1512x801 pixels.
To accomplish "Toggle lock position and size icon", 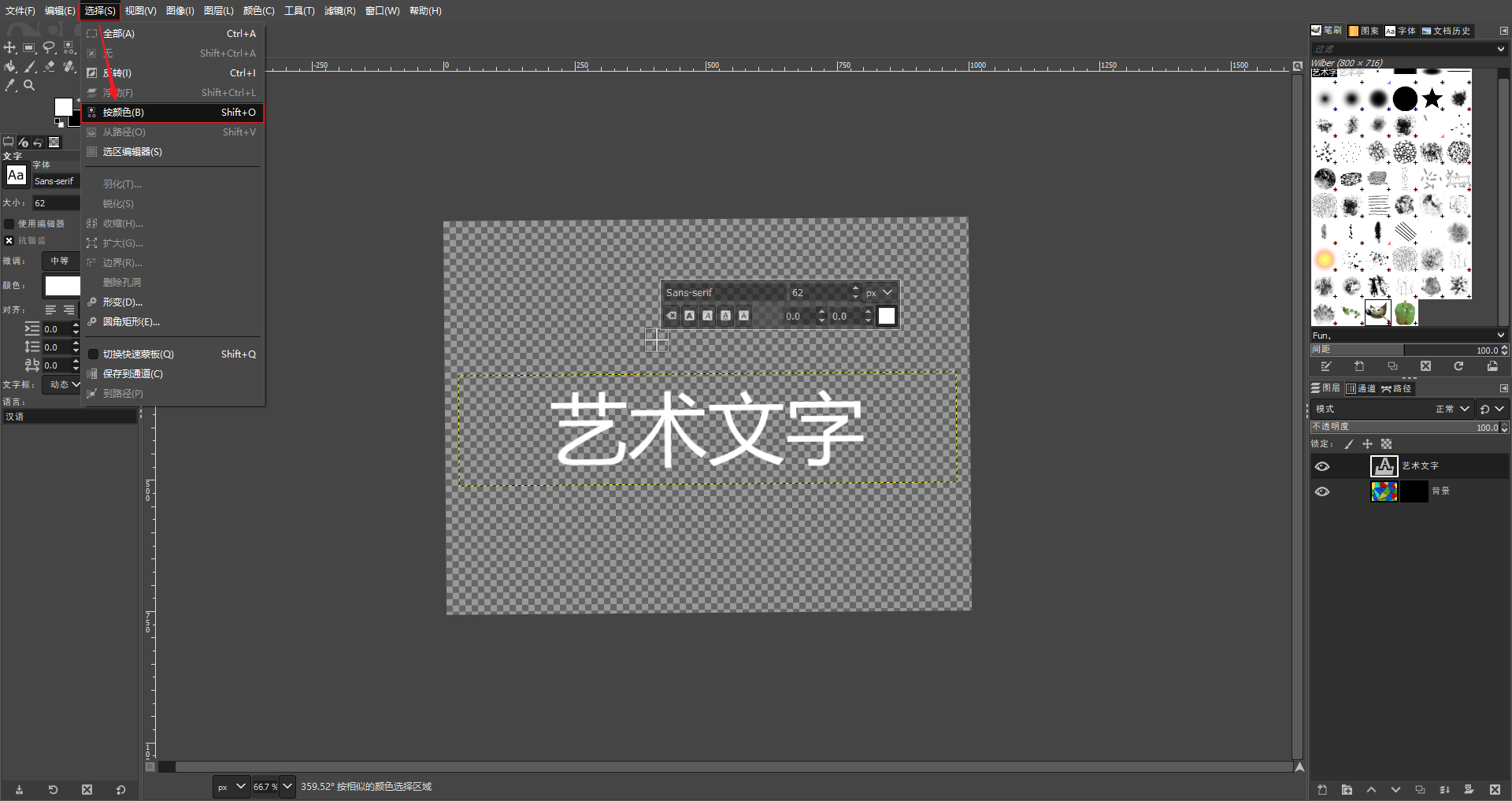I will (x=1367, y=444).
